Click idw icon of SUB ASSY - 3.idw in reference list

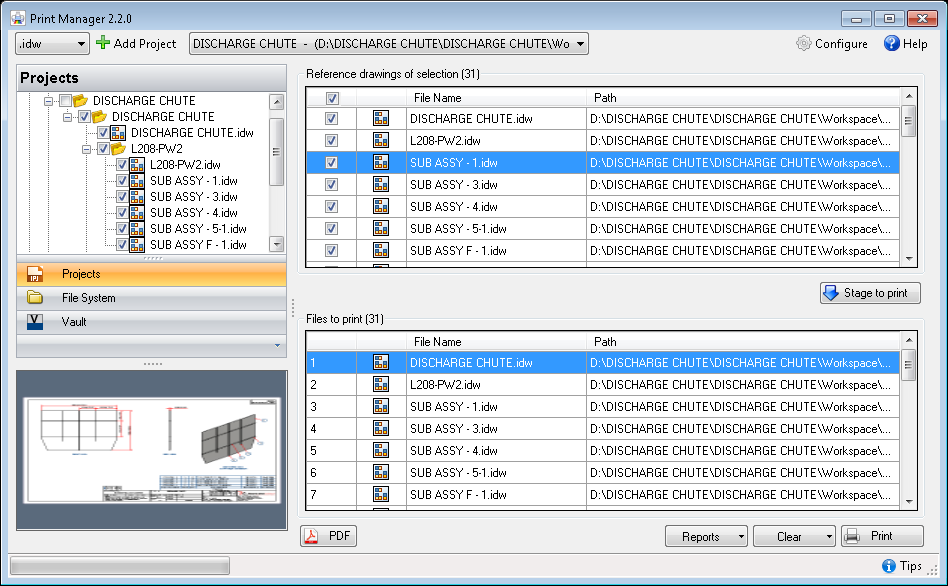coord(381,184)
